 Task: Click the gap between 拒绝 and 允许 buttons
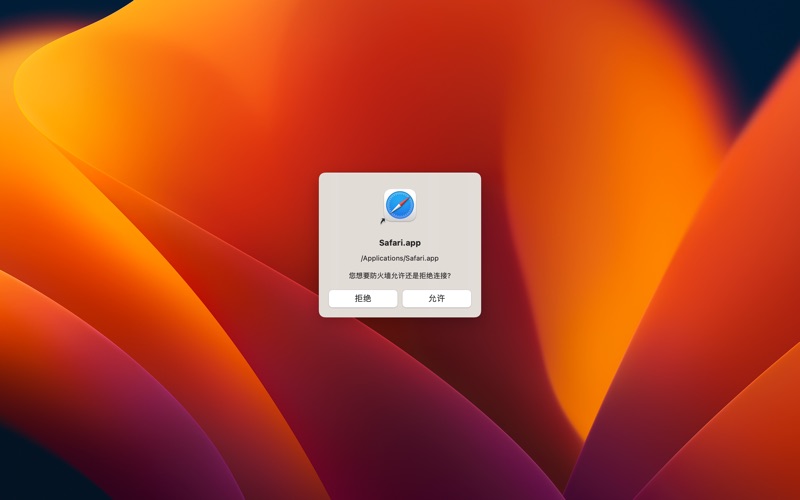(400, 299)
